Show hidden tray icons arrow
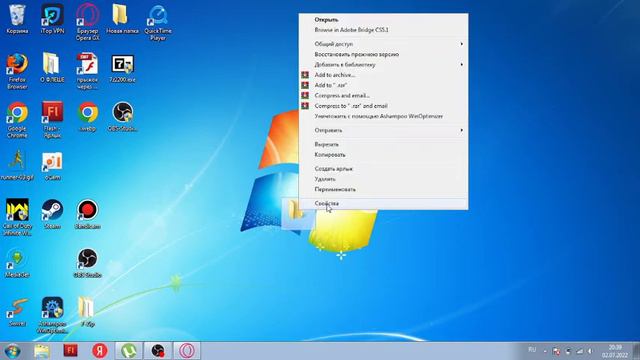Viewport: 640px width, 360px height. [x=545, y=351]
